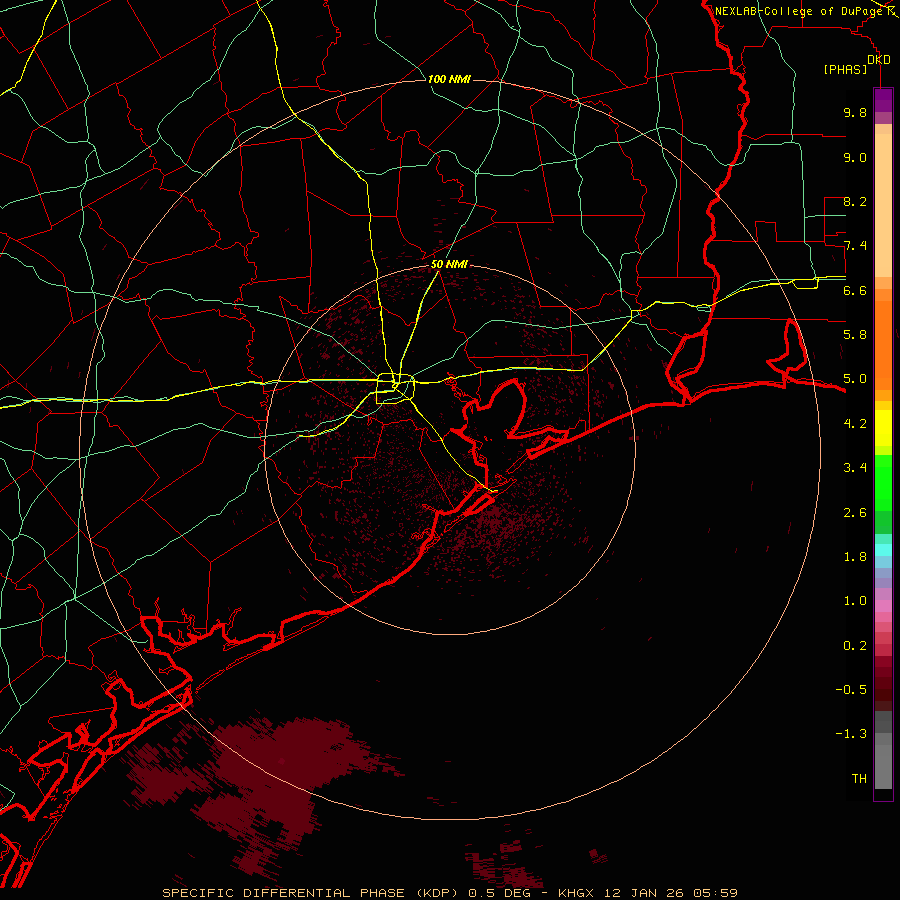900x900 pixels.
Task: Click the 7.4 scale value
Action: point(855,246)
